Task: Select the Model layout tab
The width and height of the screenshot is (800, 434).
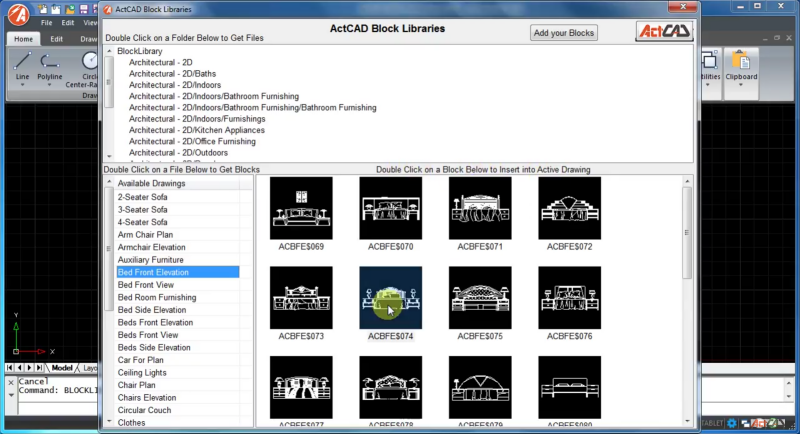Action: click(62, 368)
